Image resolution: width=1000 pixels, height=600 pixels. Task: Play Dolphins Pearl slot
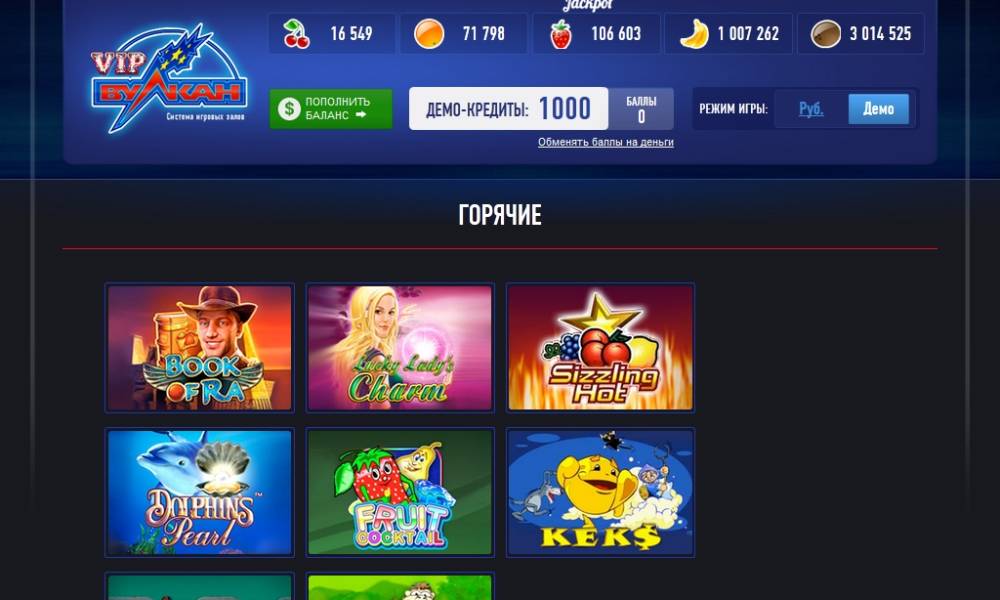point(200,492)
